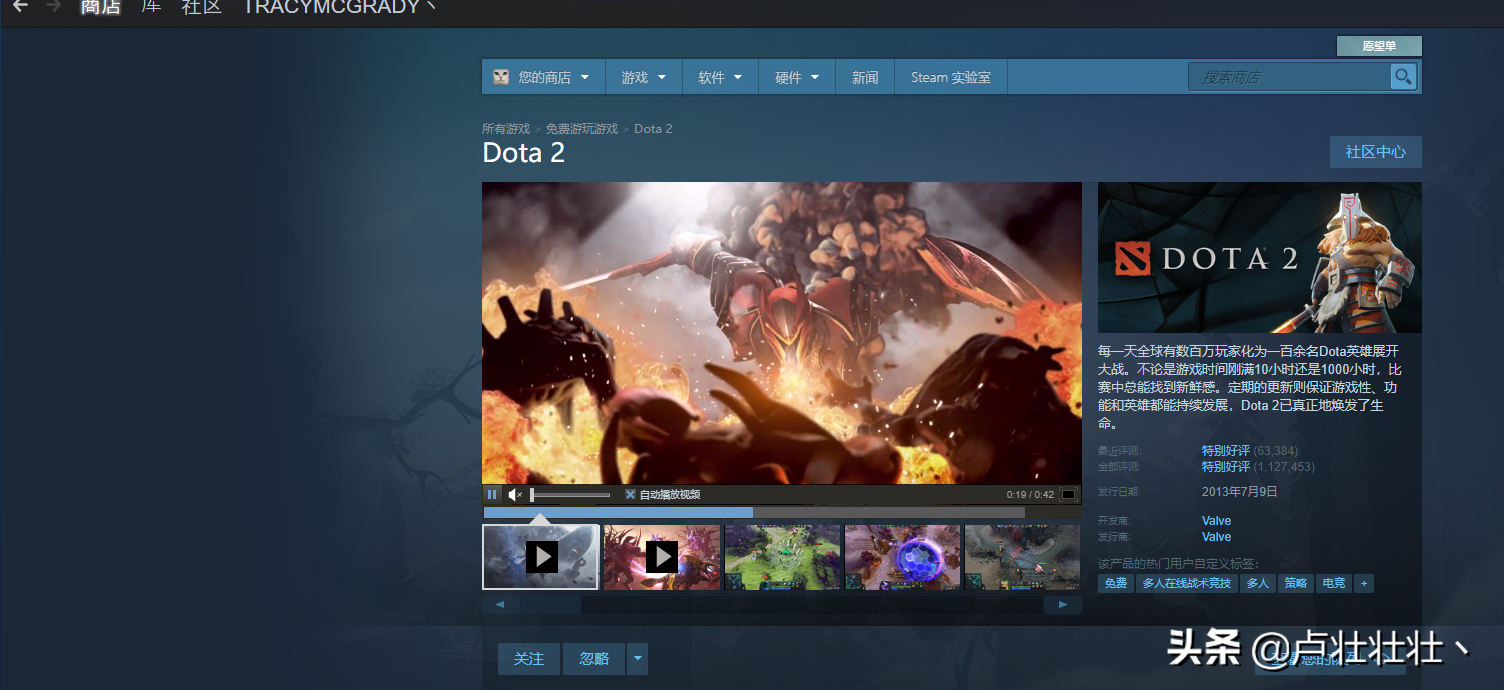Adjust the video volume slider
The width and height of the screenshot is (1504, 690).
click(x=570, y=494)
